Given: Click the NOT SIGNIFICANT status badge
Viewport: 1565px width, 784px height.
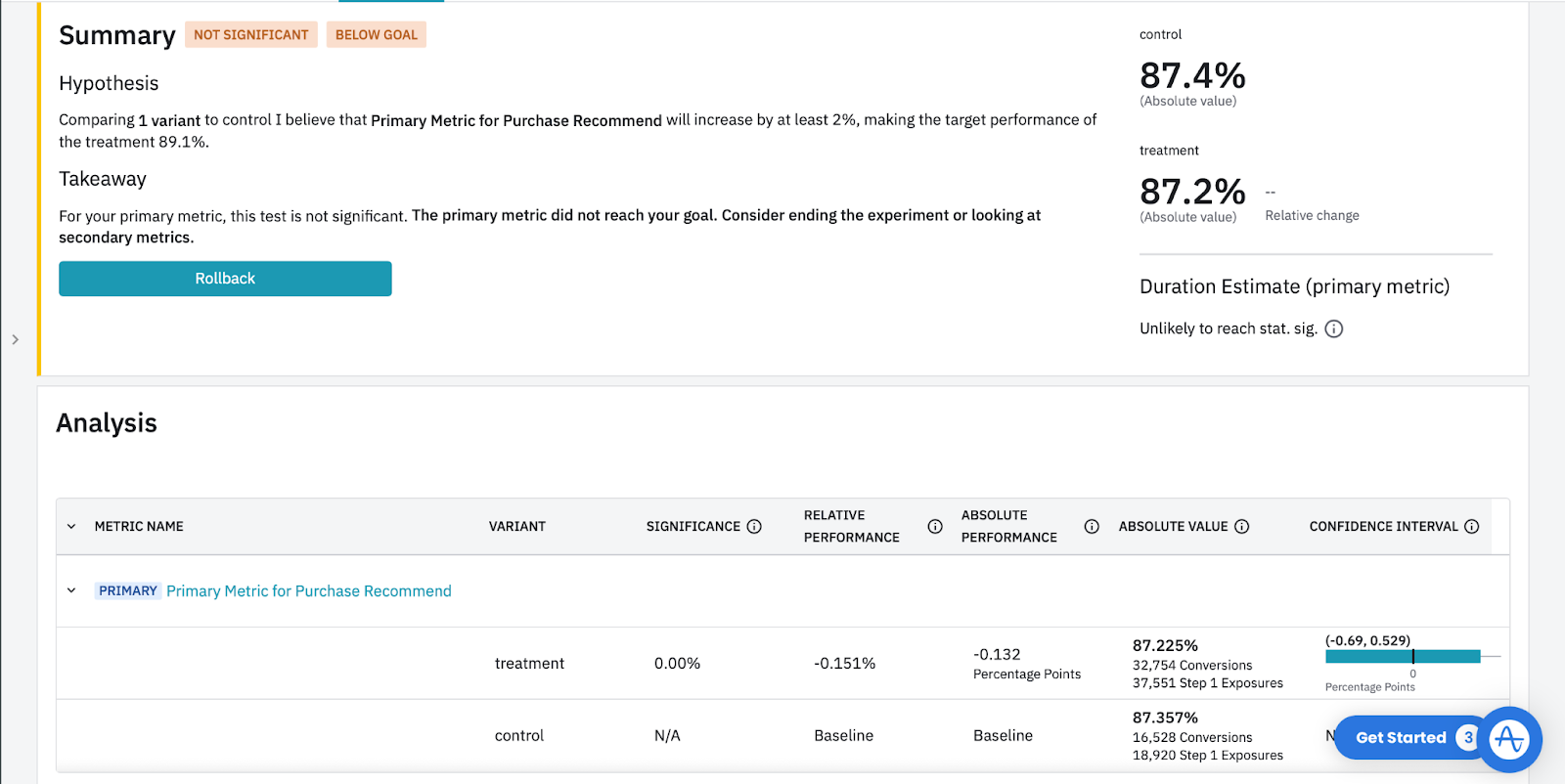Looking at the screenshot, I should 250,35.
